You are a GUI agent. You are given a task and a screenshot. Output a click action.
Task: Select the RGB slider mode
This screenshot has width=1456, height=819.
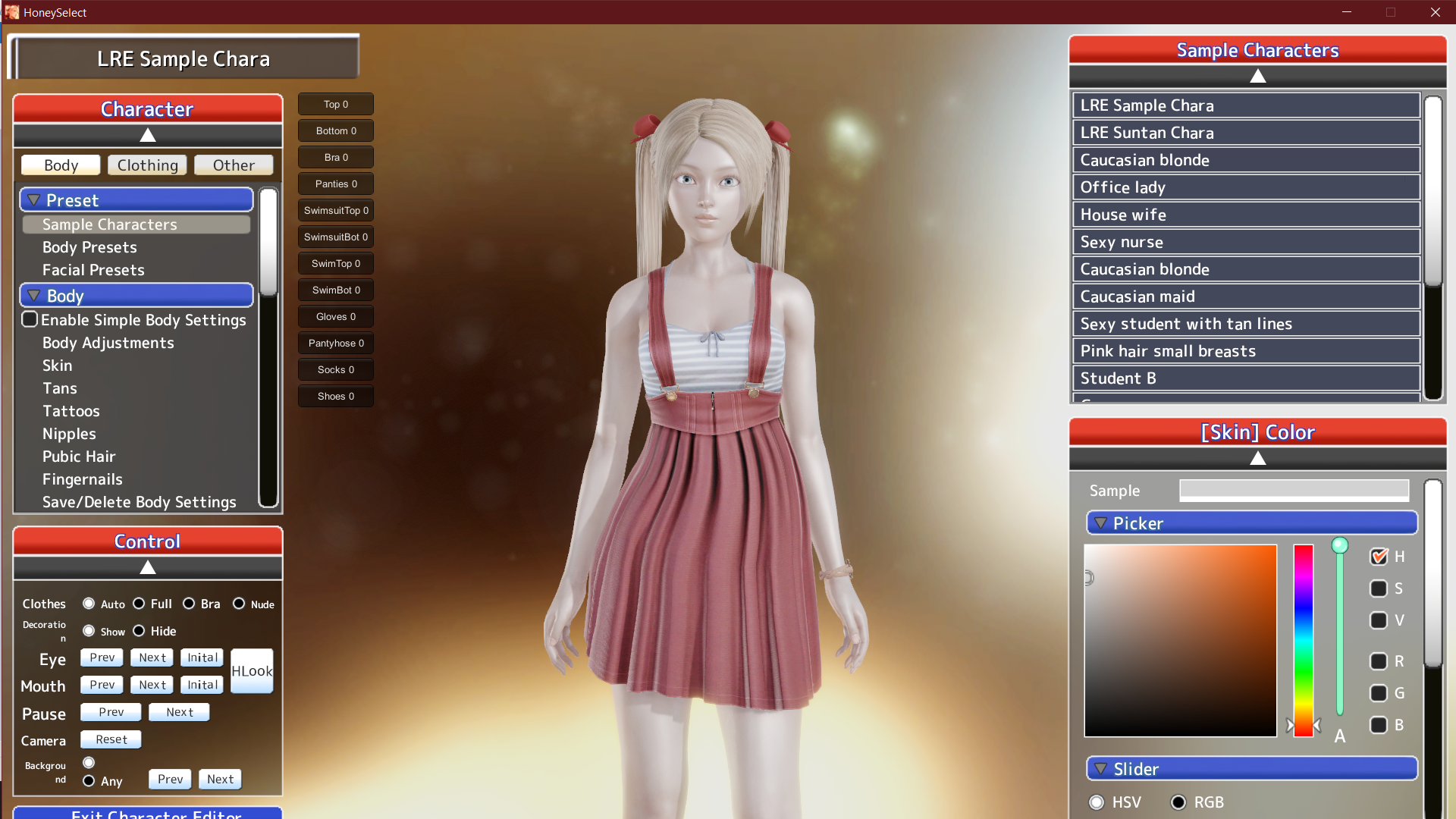1178,802
